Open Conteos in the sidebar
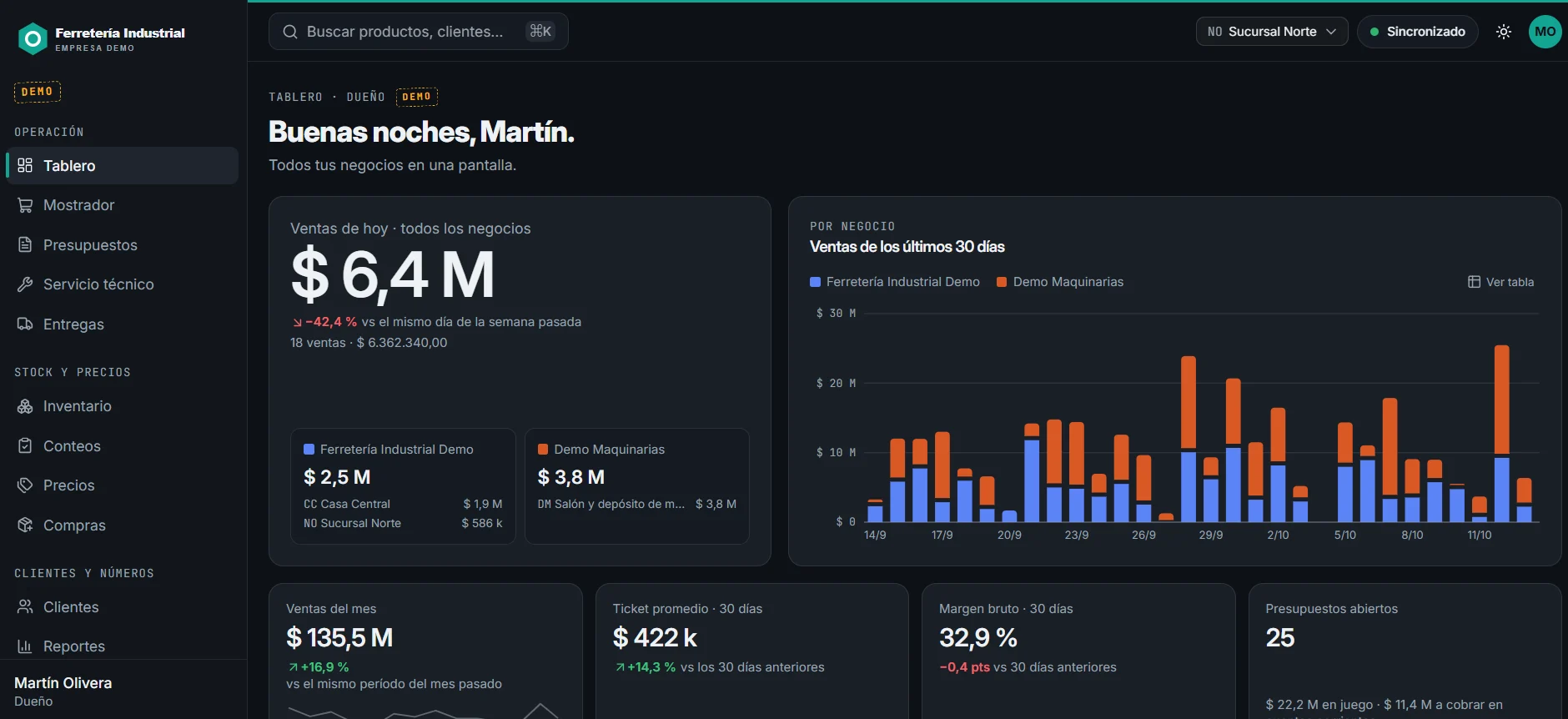The height and width of the screenshot is (719, 1568). (x=122, y=445)
